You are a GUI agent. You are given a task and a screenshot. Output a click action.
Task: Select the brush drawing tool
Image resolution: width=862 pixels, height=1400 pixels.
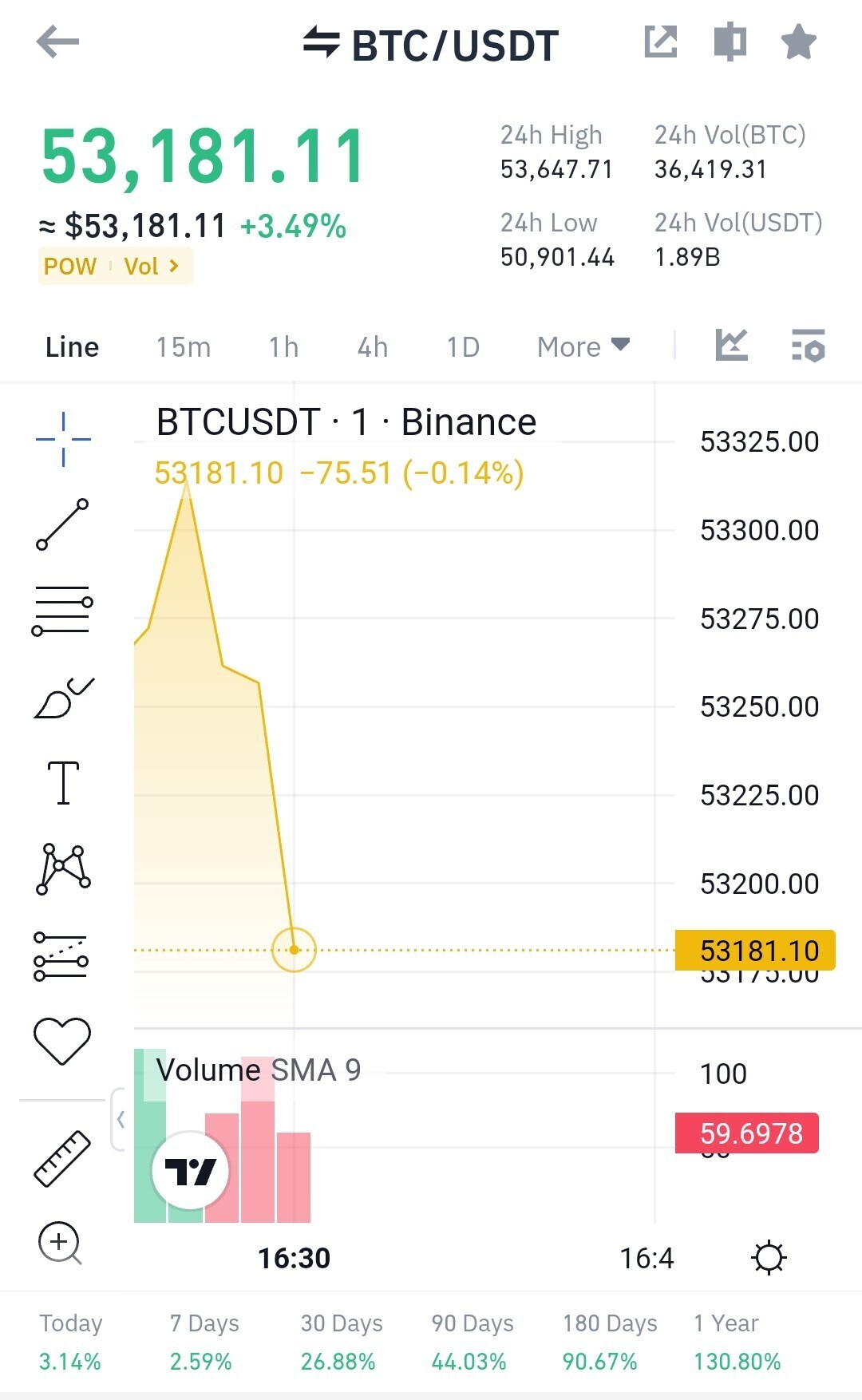(63, 698)
